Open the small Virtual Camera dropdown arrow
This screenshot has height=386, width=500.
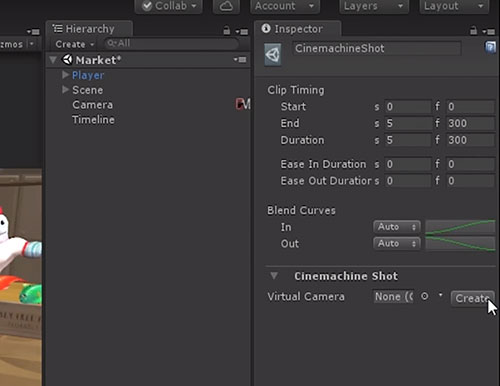[x=441, y=295]
